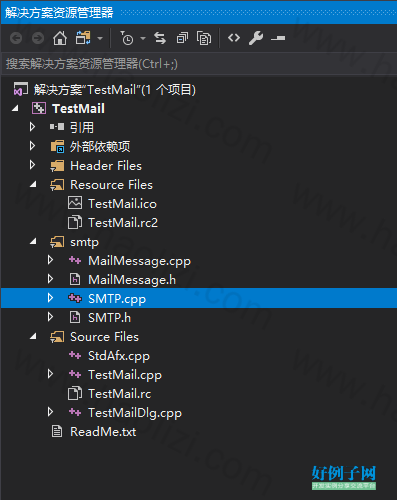The width and height of the screenshot is (397, 500).
Task: Expand MailMessage.h node
Action: 50,279
